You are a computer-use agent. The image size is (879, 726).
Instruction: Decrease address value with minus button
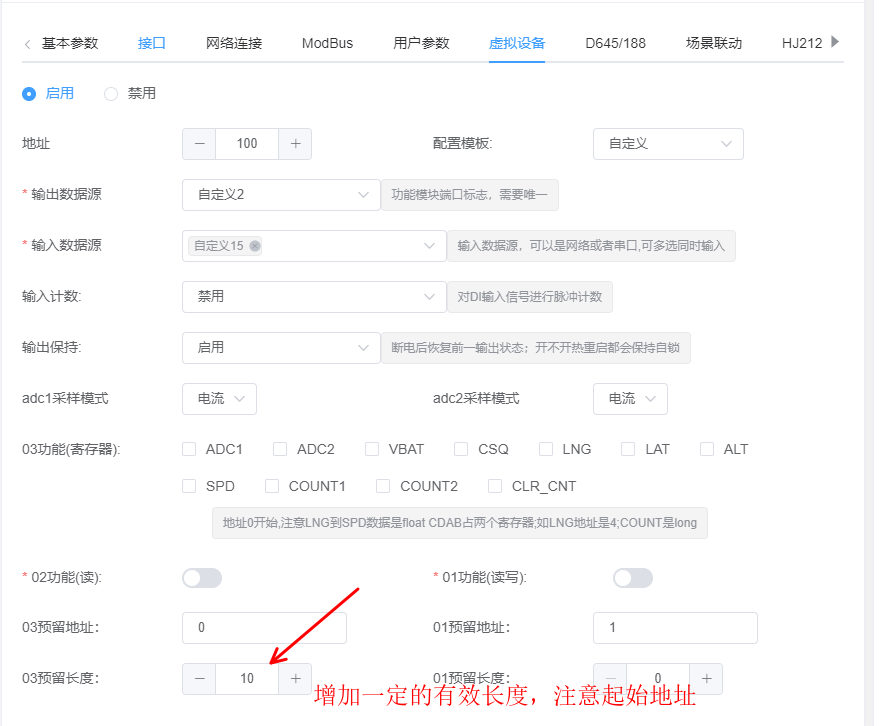pos(199,144)
